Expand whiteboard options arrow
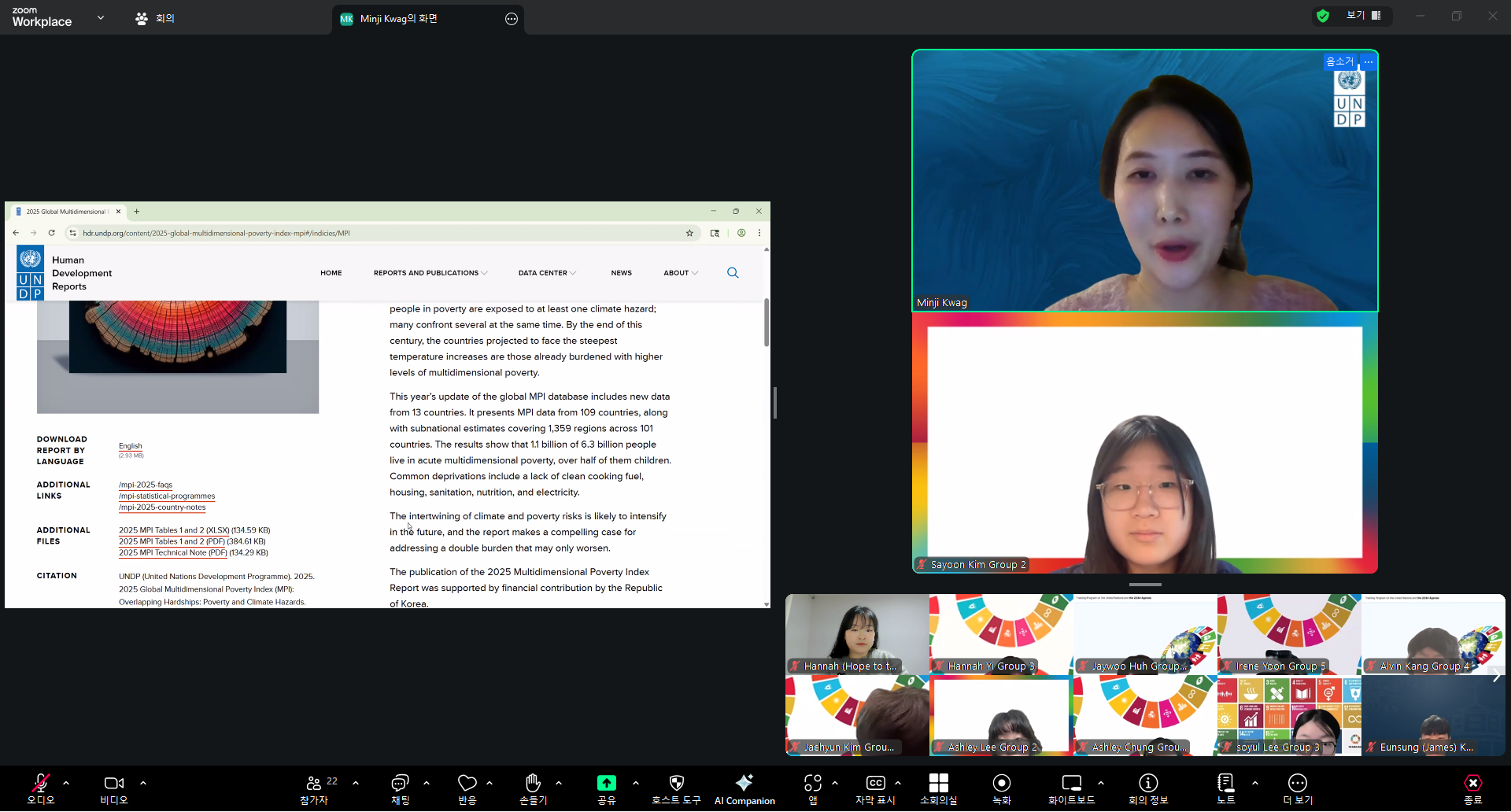The width and height of the screenshot is (1511, 812). pos(1101,783)
